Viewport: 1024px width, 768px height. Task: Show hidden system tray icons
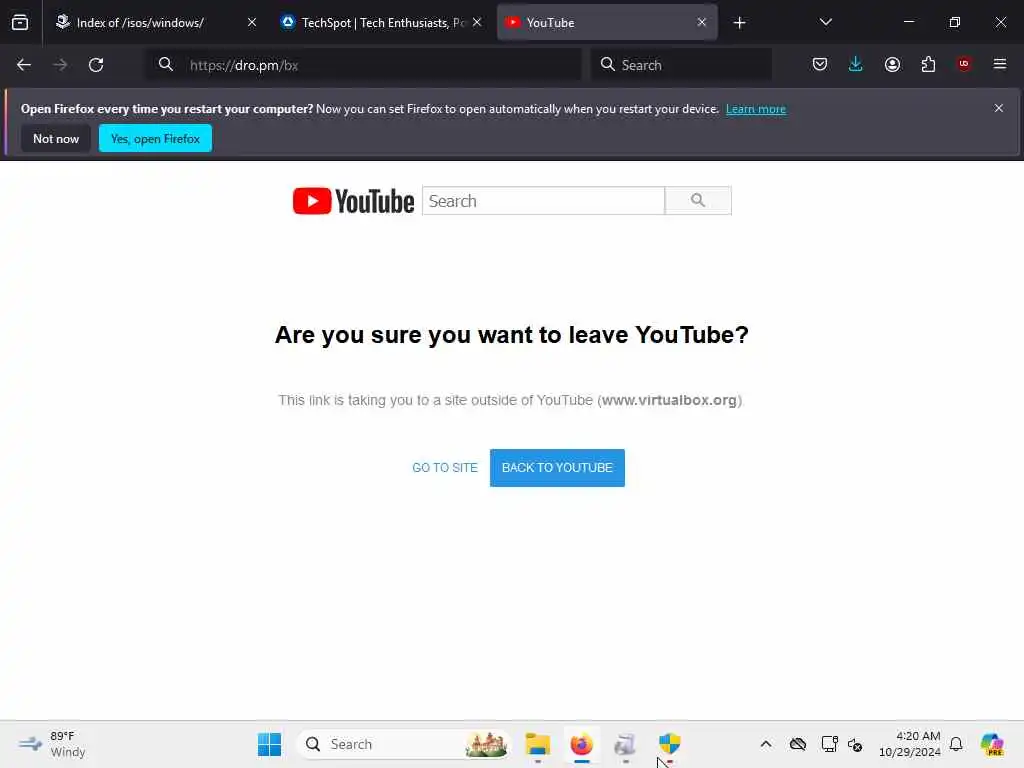tap(766, 744)
